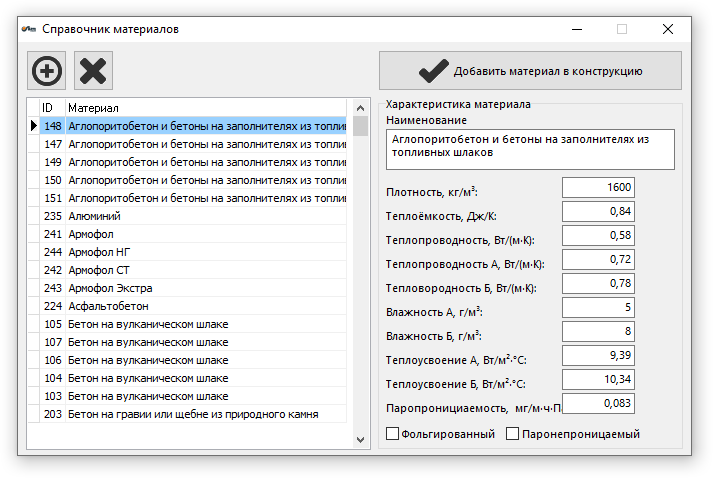Click the app icon in title bar
The image size is (713, 478).
pyautogui.click(x=29, y=29)
